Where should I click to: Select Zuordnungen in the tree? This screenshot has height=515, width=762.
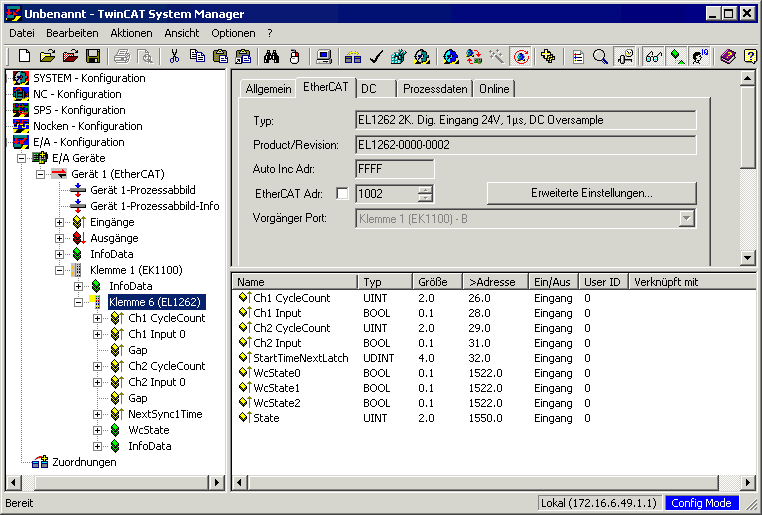[84, 462]
